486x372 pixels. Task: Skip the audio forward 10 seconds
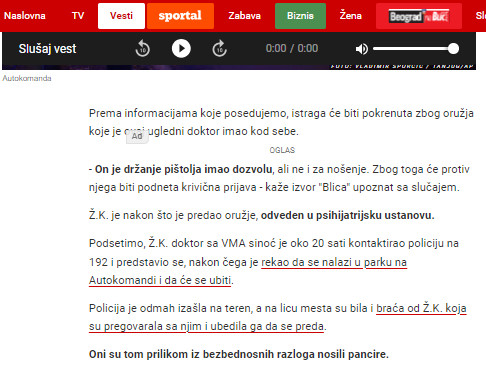220,49
